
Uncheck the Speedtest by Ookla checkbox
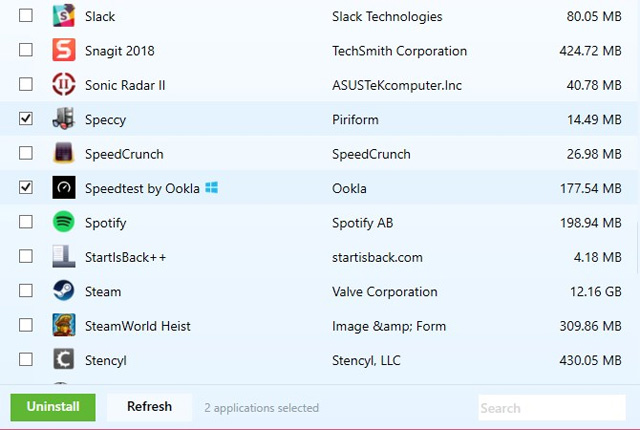point(26,188)
